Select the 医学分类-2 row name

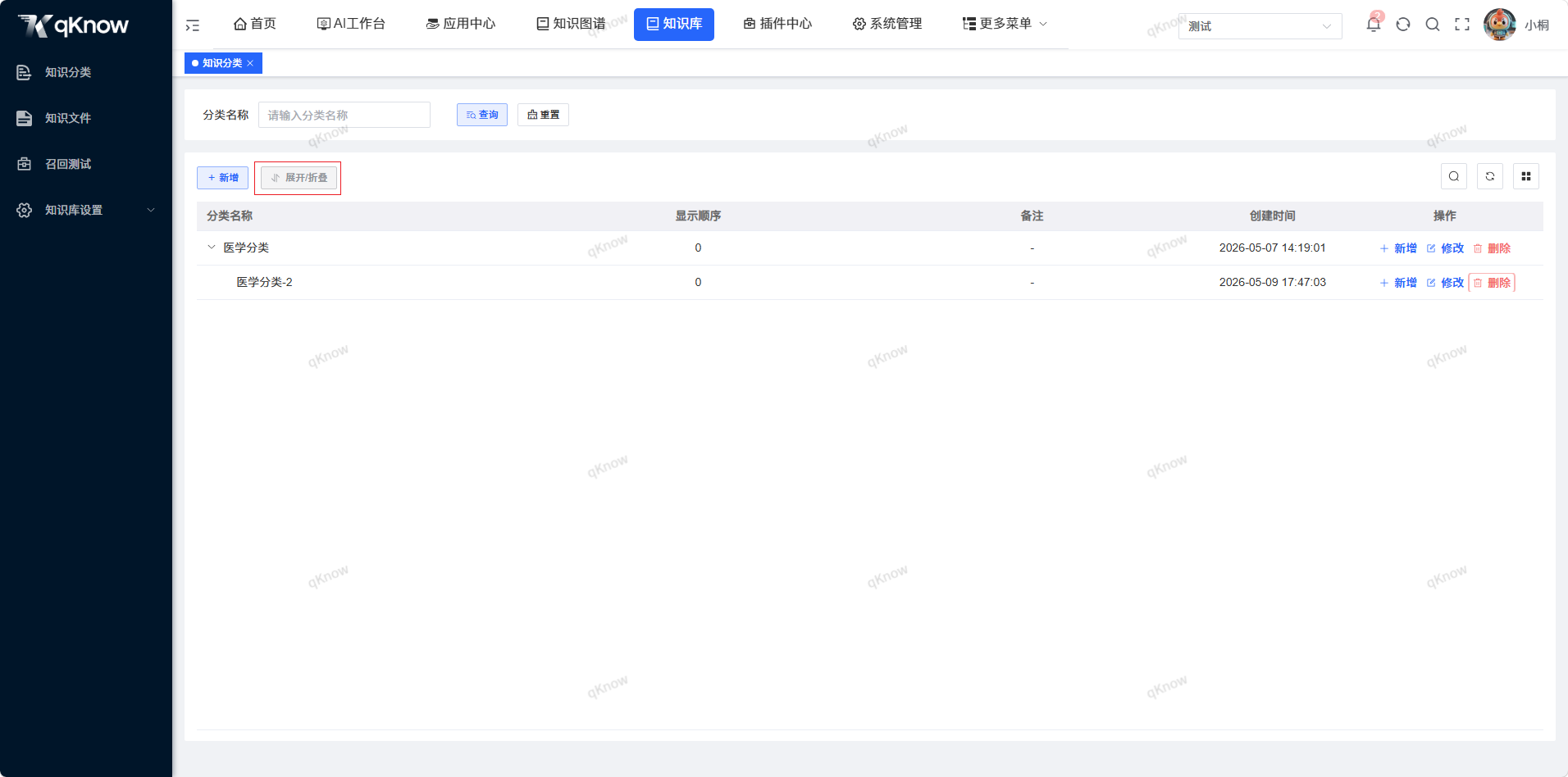point(264,282)
